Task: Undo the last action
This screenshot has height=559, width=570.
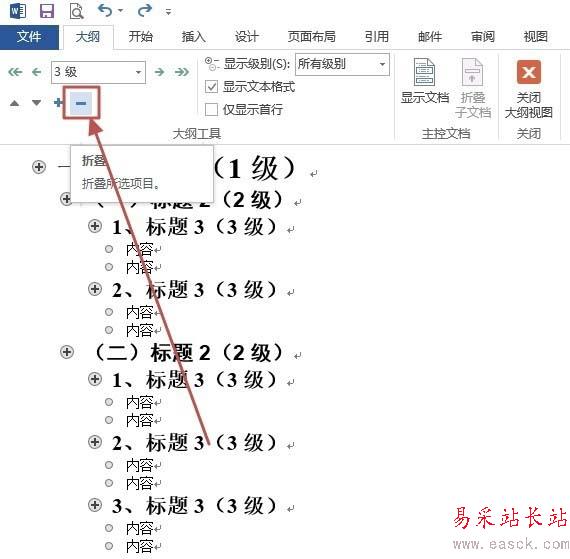Action: (105, 11)
